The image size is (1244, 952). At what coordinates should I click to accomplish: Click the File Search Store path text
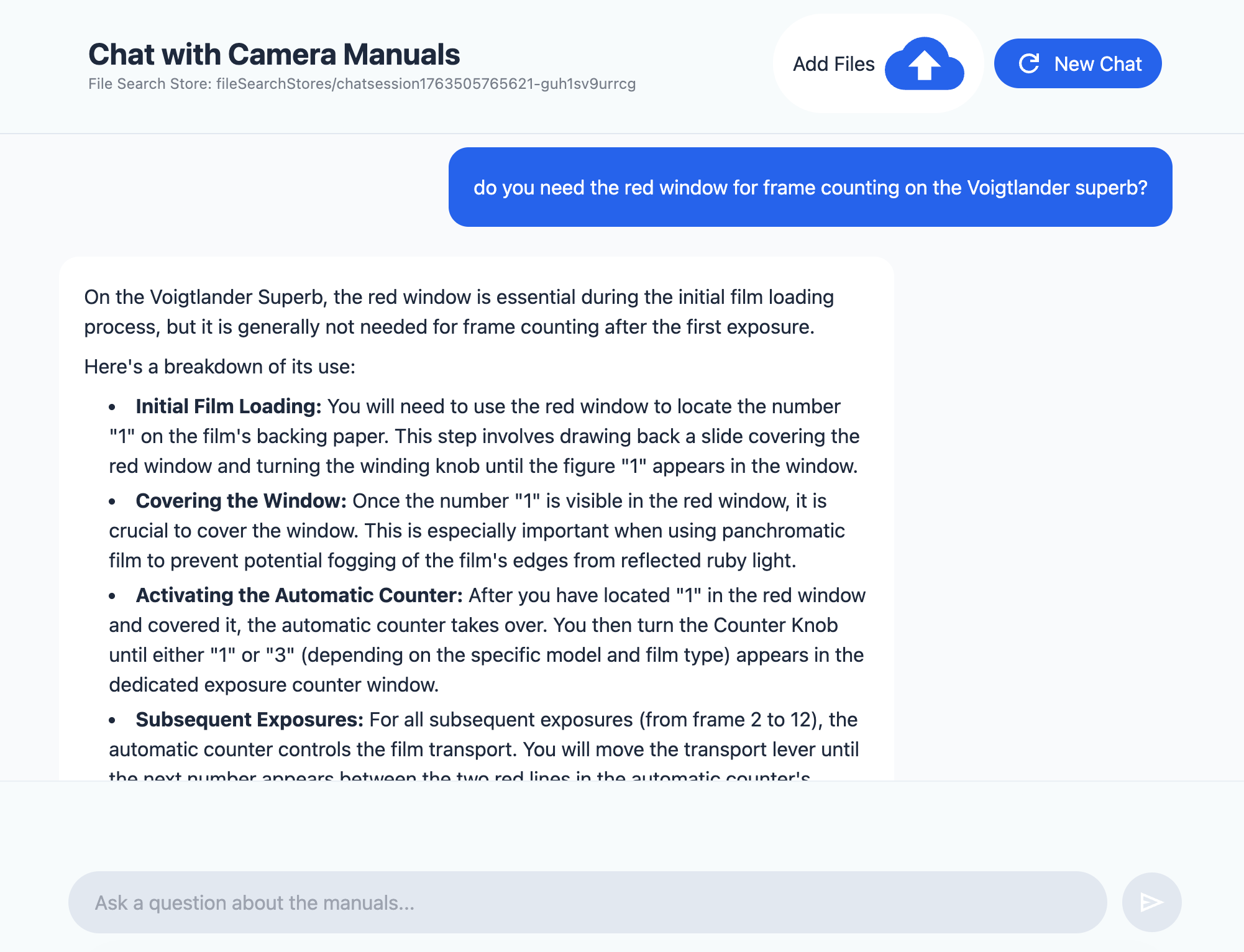[362, 84]
